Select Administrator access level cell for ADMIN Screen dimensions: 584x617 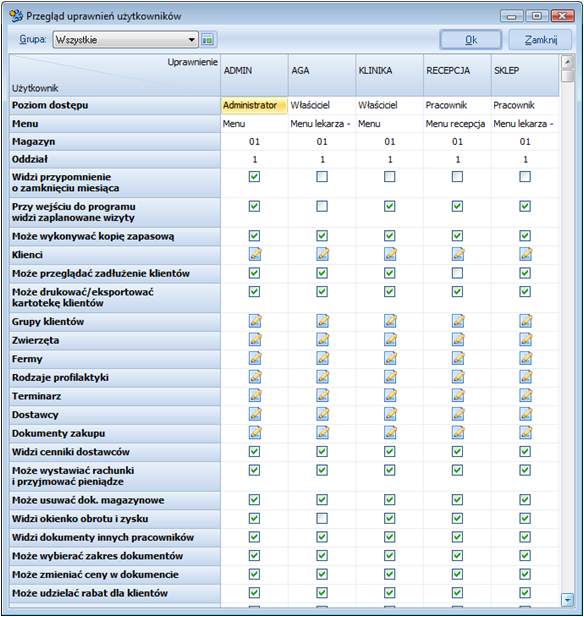pos(254,105)
